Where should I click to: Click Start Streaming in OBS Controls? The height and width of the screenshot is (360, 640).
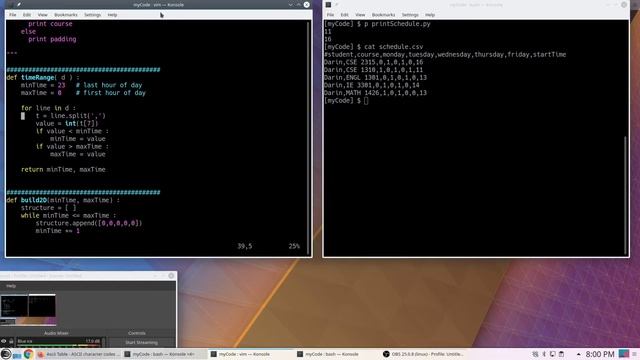141,342
